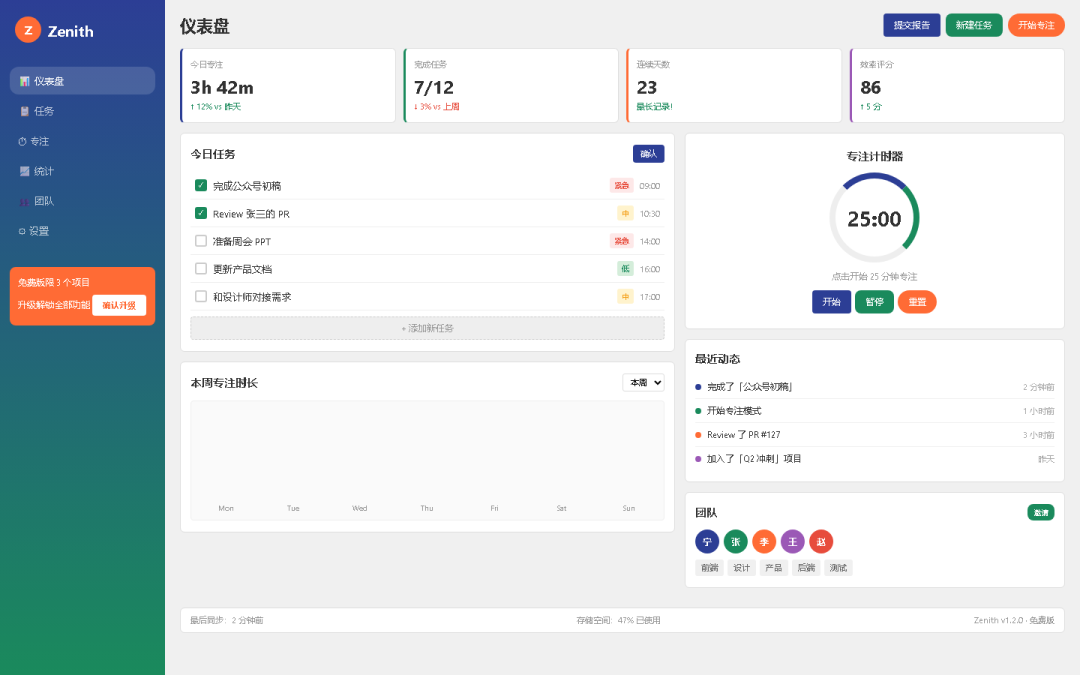This screenshot has height=675, width=1080.
Task: Select the 赵 team avatar
Action: [821, 542]
